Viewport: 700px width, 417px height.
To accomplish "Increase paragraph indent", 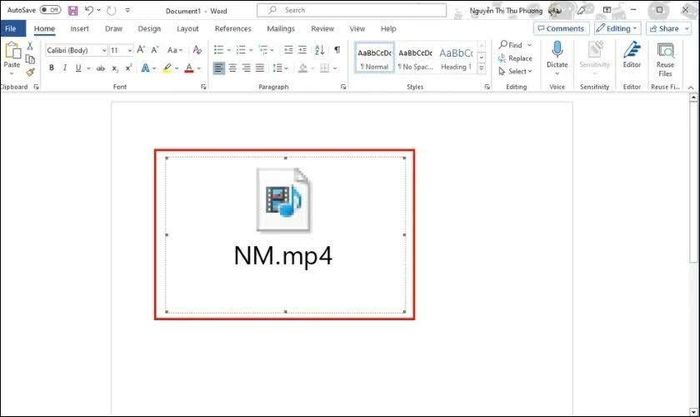I will pyautogui.click(x=302, y=50).
